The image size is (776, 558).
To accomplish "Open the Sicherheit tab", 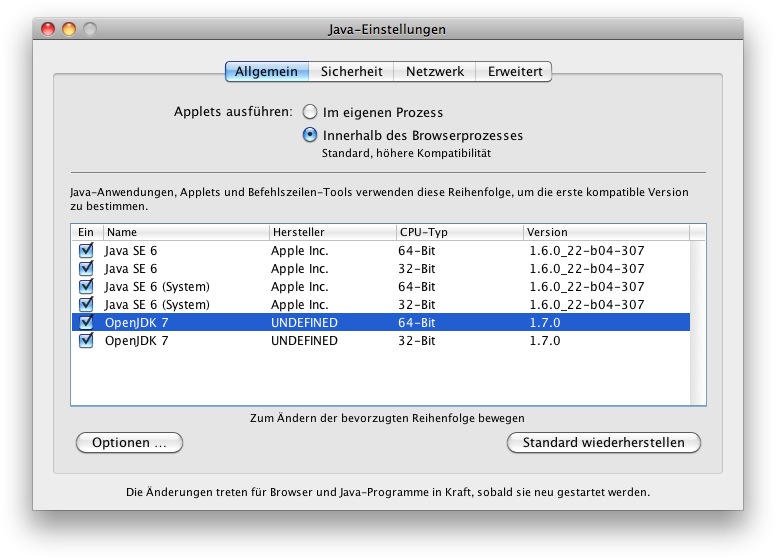I will [351, 71].
